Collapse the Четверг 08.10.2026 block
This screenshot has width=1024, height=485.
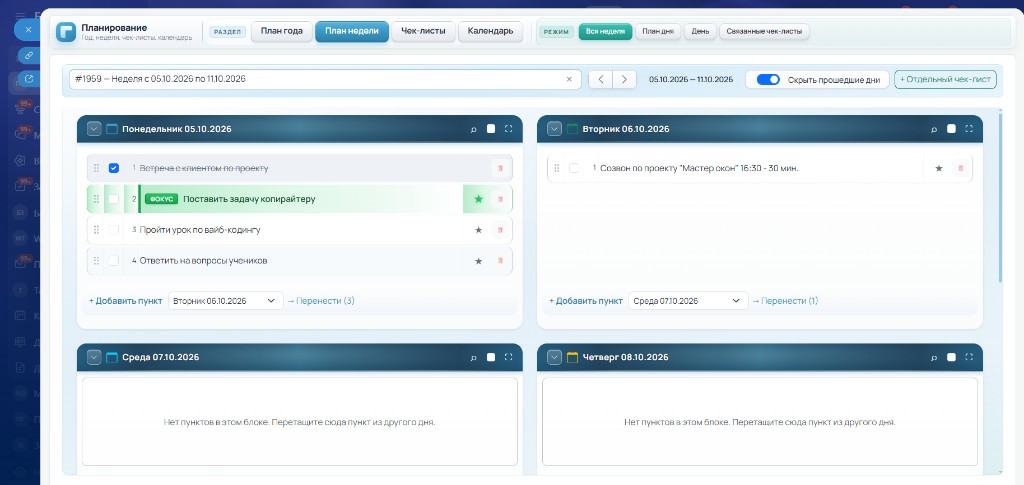tap(554, 357)
